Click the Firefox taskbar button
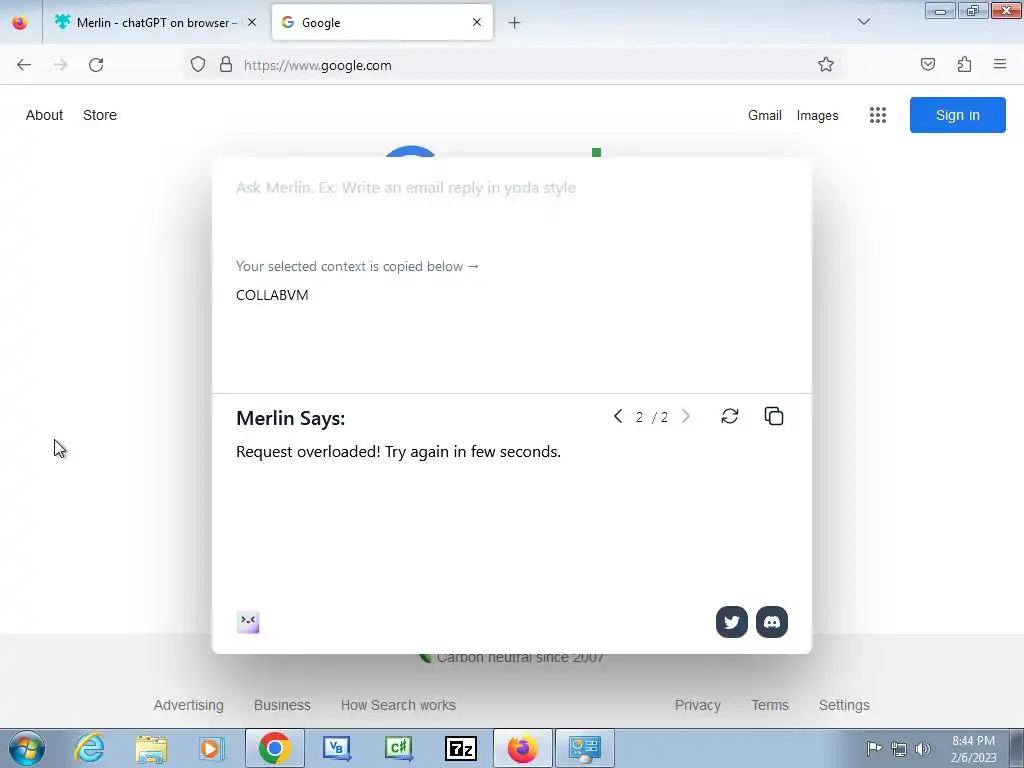 [522, 748]
